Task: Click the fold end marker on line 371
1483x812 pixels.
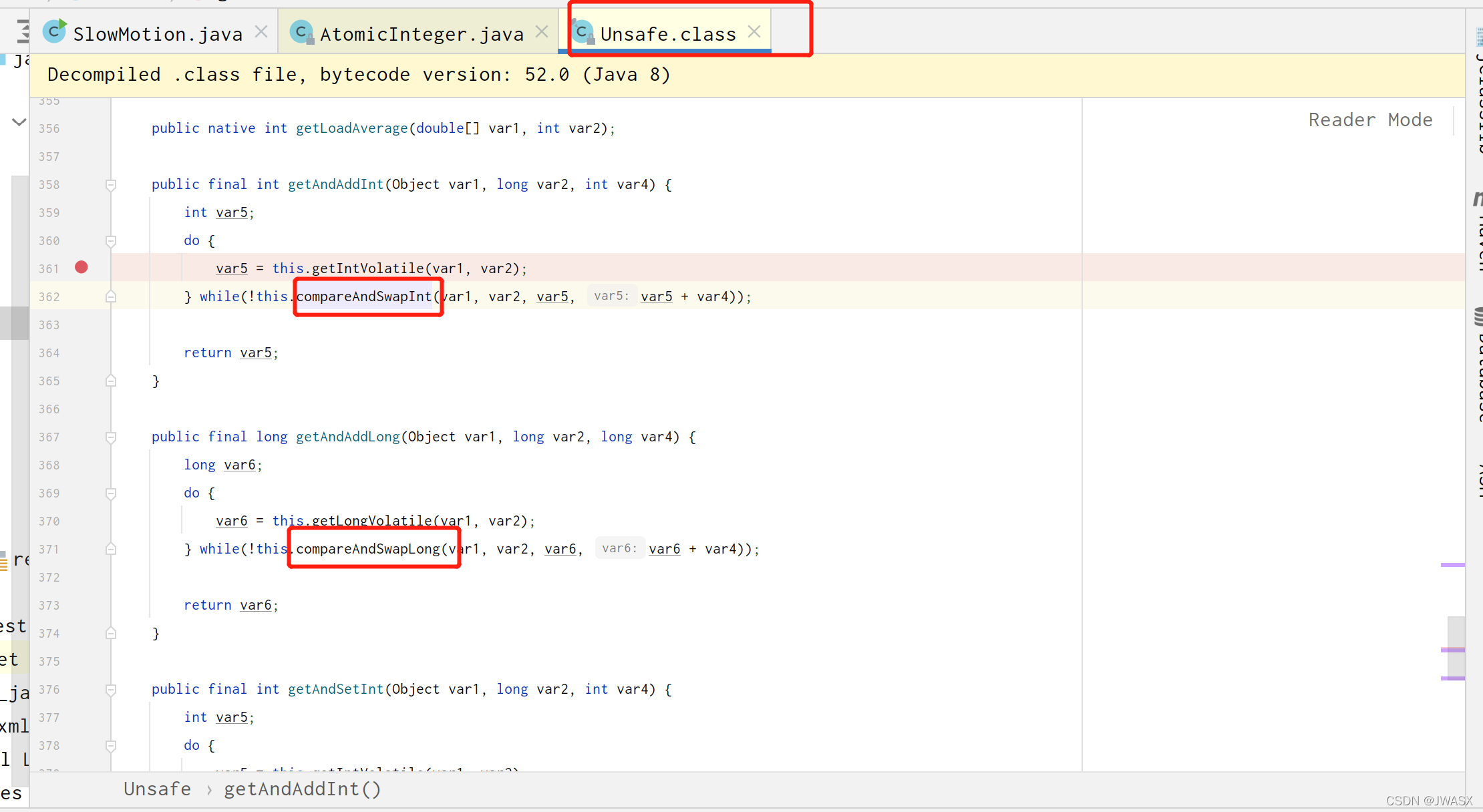Action: tap(111, 549)
